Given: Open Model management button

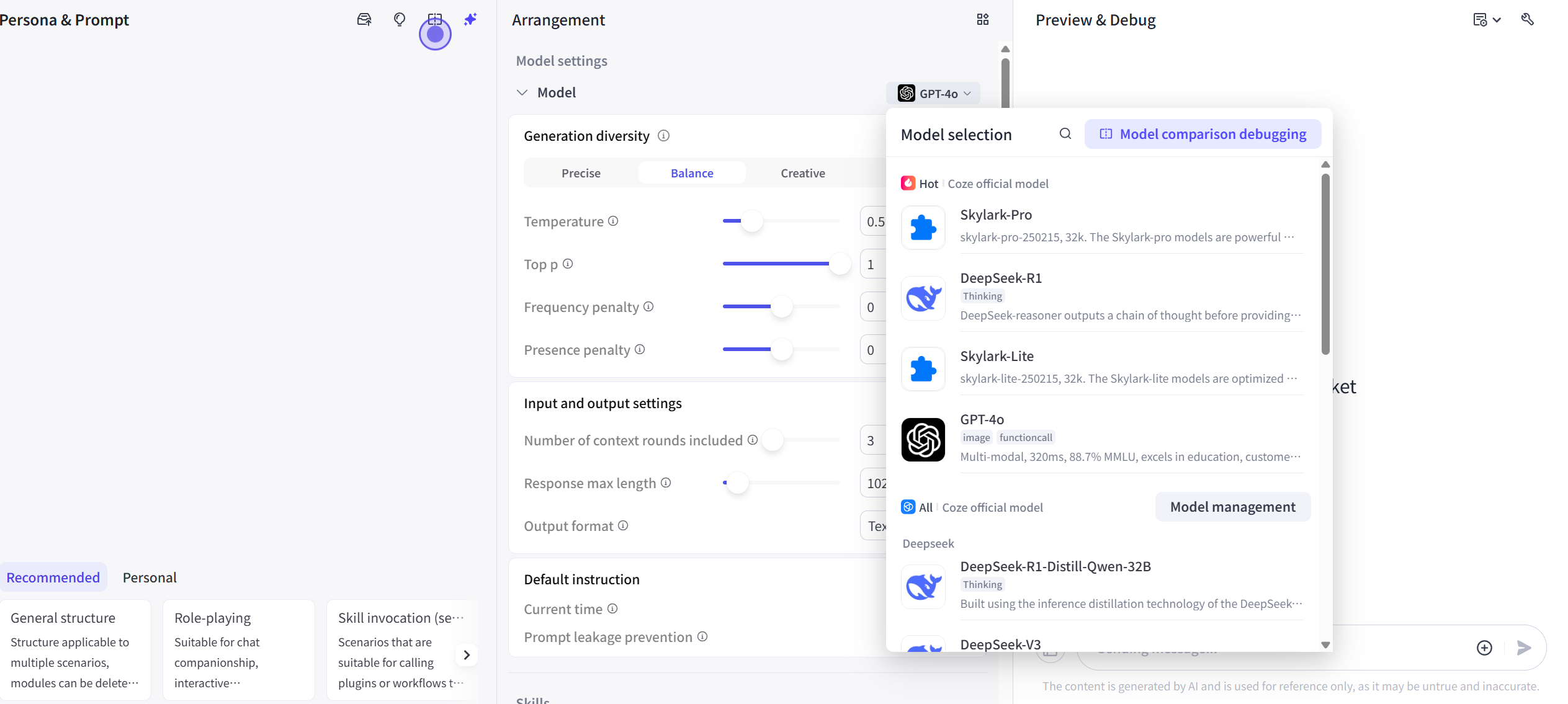Looking at the screenshot, I should point(1233,507).
